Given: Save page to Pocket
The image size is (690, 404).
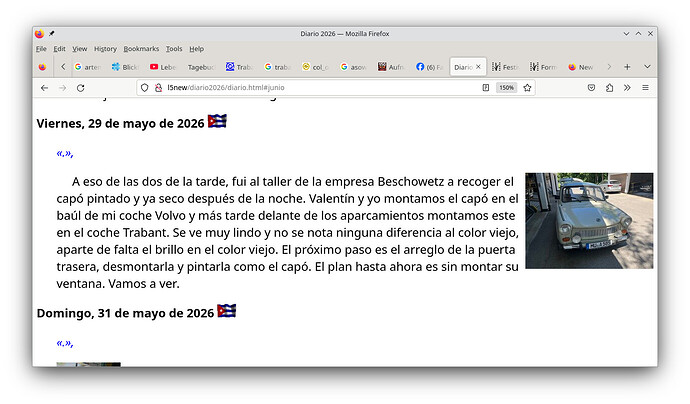Looking at the screenshot, I should pyautogui.click(x=591, y=88).
